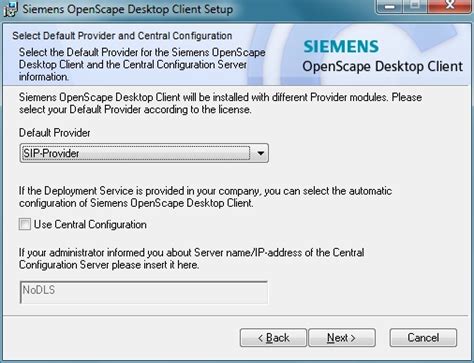Screen dimensions: 474x363
Task: Click the SIP-Provider combo box field
Action: [x=144, y=153]
